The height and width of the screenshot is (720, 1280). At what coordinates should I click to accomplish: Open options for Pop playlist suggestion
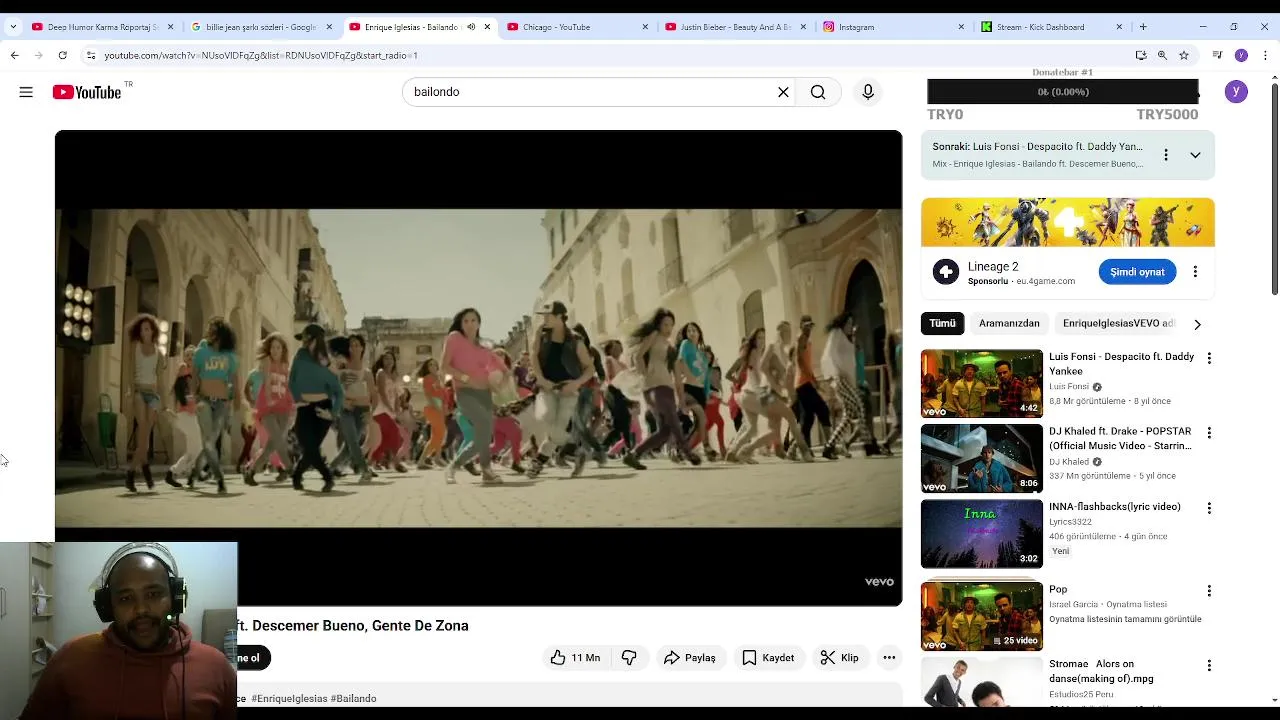(1209, 591)
